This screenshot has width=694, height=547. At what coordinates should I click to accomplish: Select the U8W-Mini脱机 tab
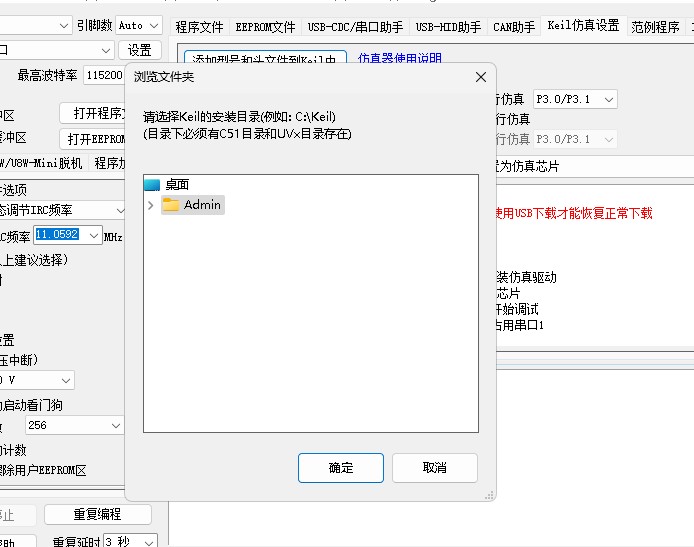[x=43, y=163]
